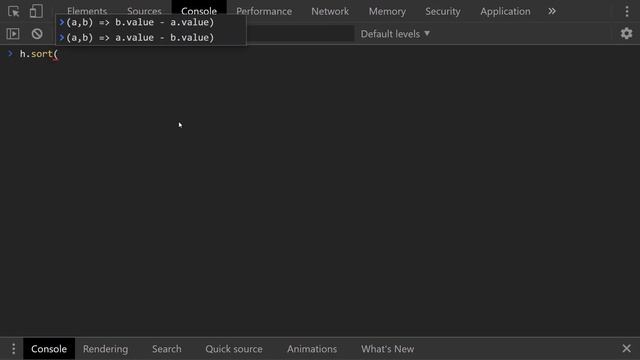Show the console sidebar panel icon
The width and height of the screenshot is (640, 360).
click(13, 33)
